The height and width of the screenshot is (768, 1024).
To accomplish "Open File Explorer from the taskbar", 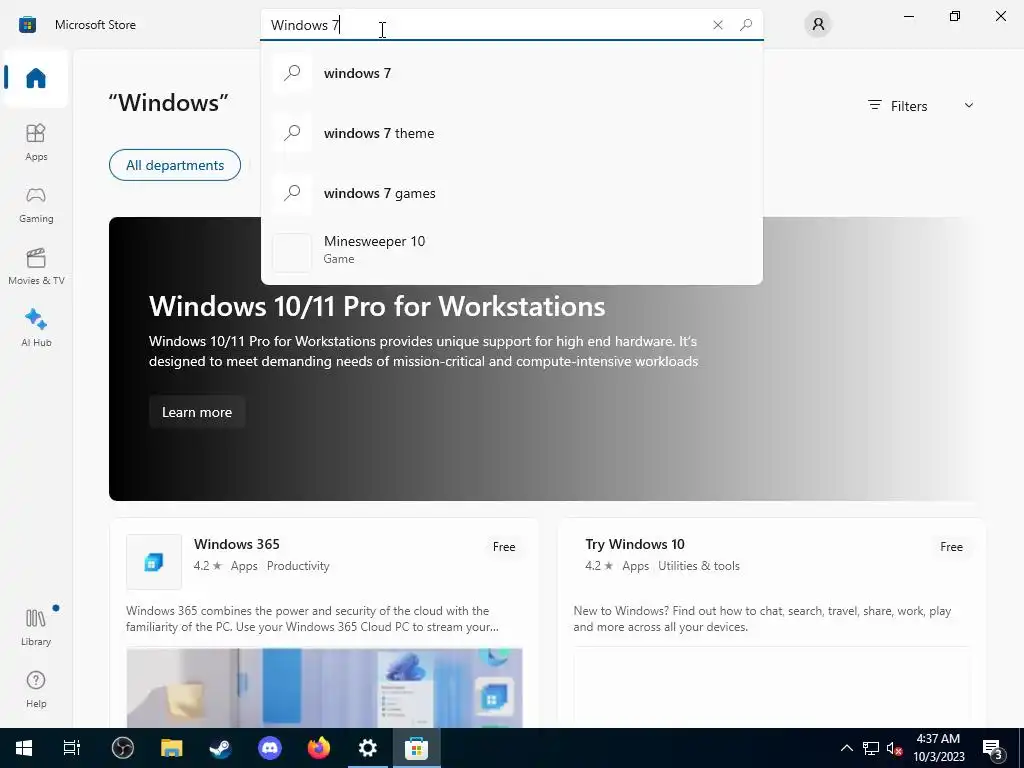I will coord(172,748).
